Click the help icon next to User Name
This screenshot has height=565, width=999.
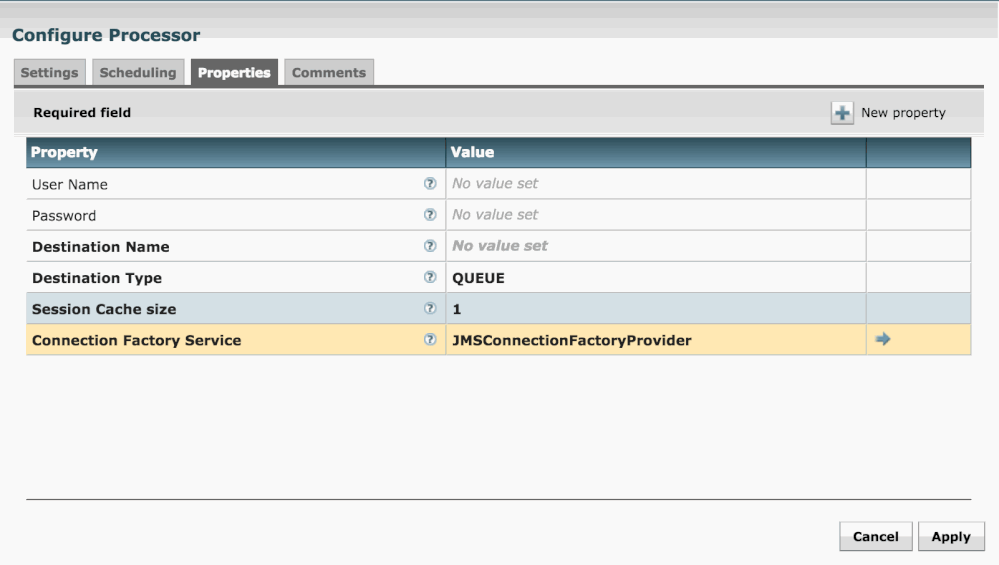point(430,184)
